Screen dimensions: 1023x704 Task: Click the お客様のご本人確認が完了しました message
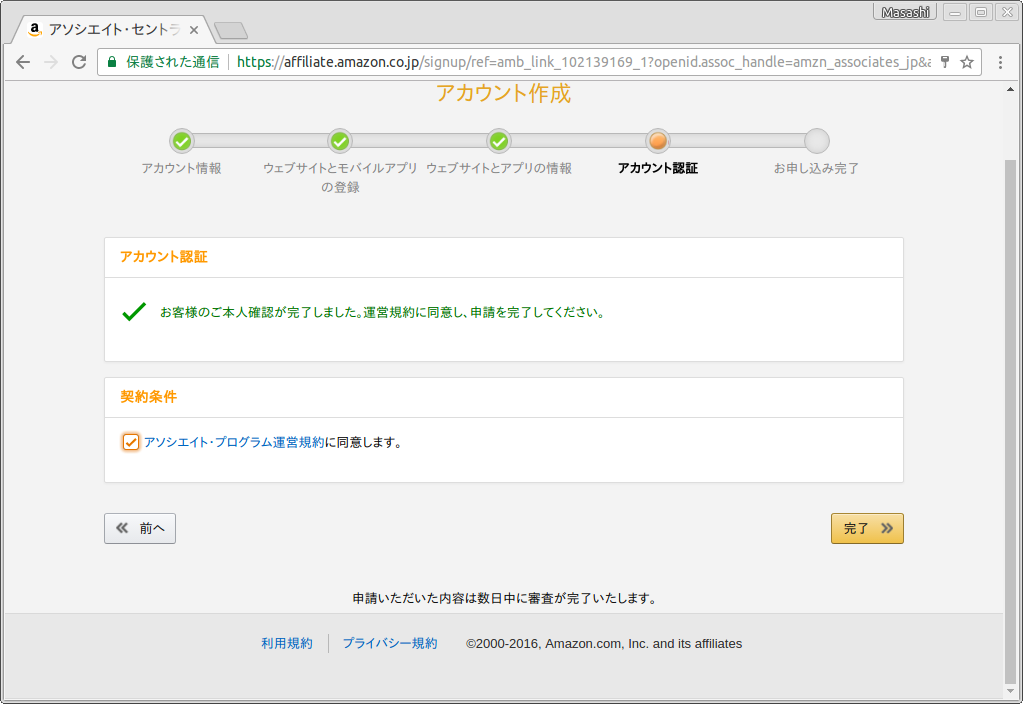383,313
